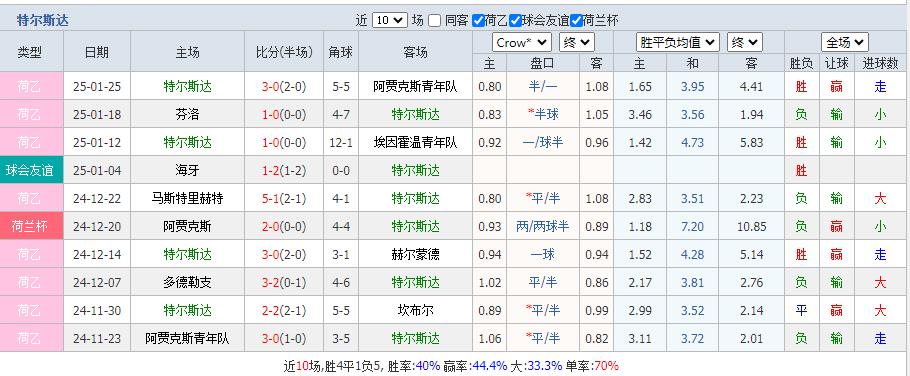Click the 胜 result for 海牙 match
The image size is (910, 376).
[x=801, y=170]
